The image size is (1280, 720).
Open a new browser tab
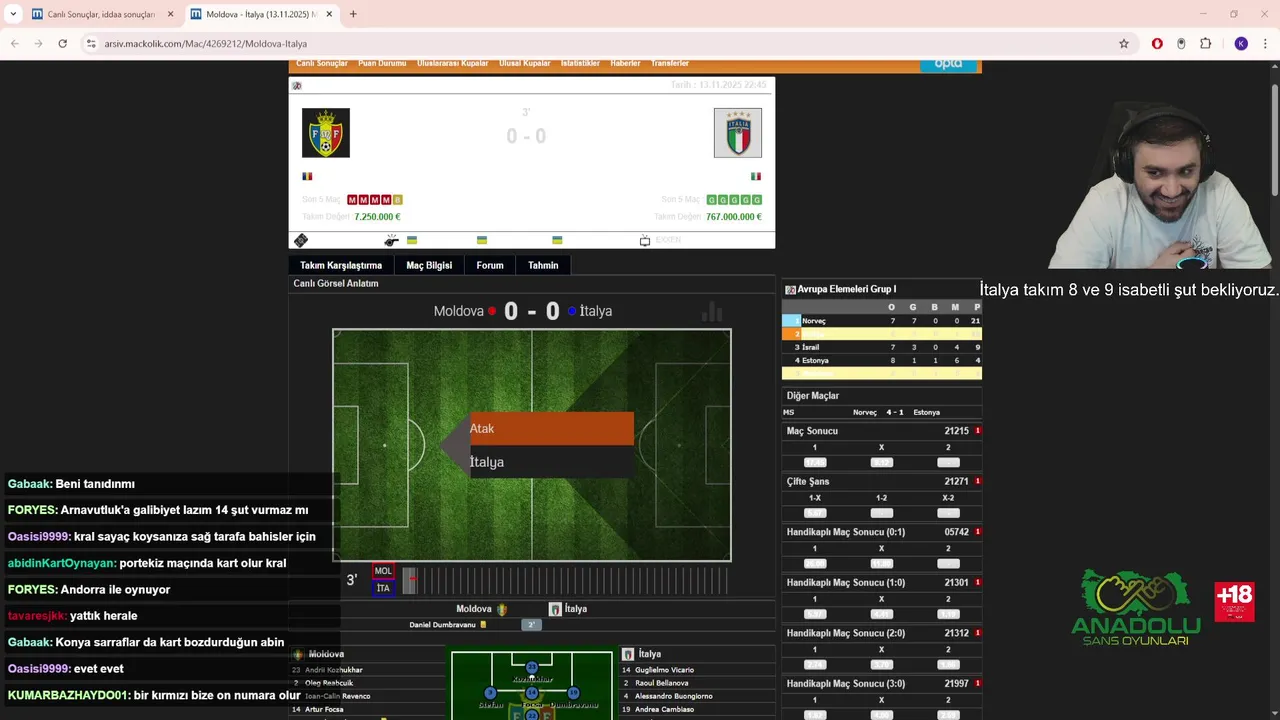coord(353,14)
